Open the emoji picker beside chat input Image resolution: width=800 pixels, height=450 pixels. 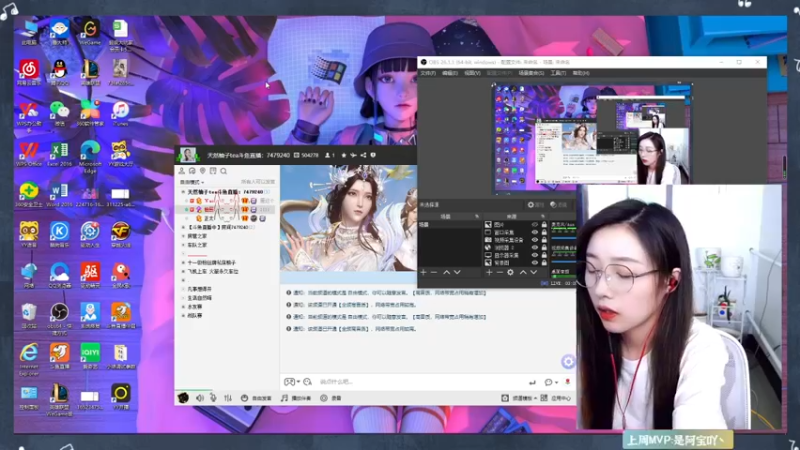point(307,382)
